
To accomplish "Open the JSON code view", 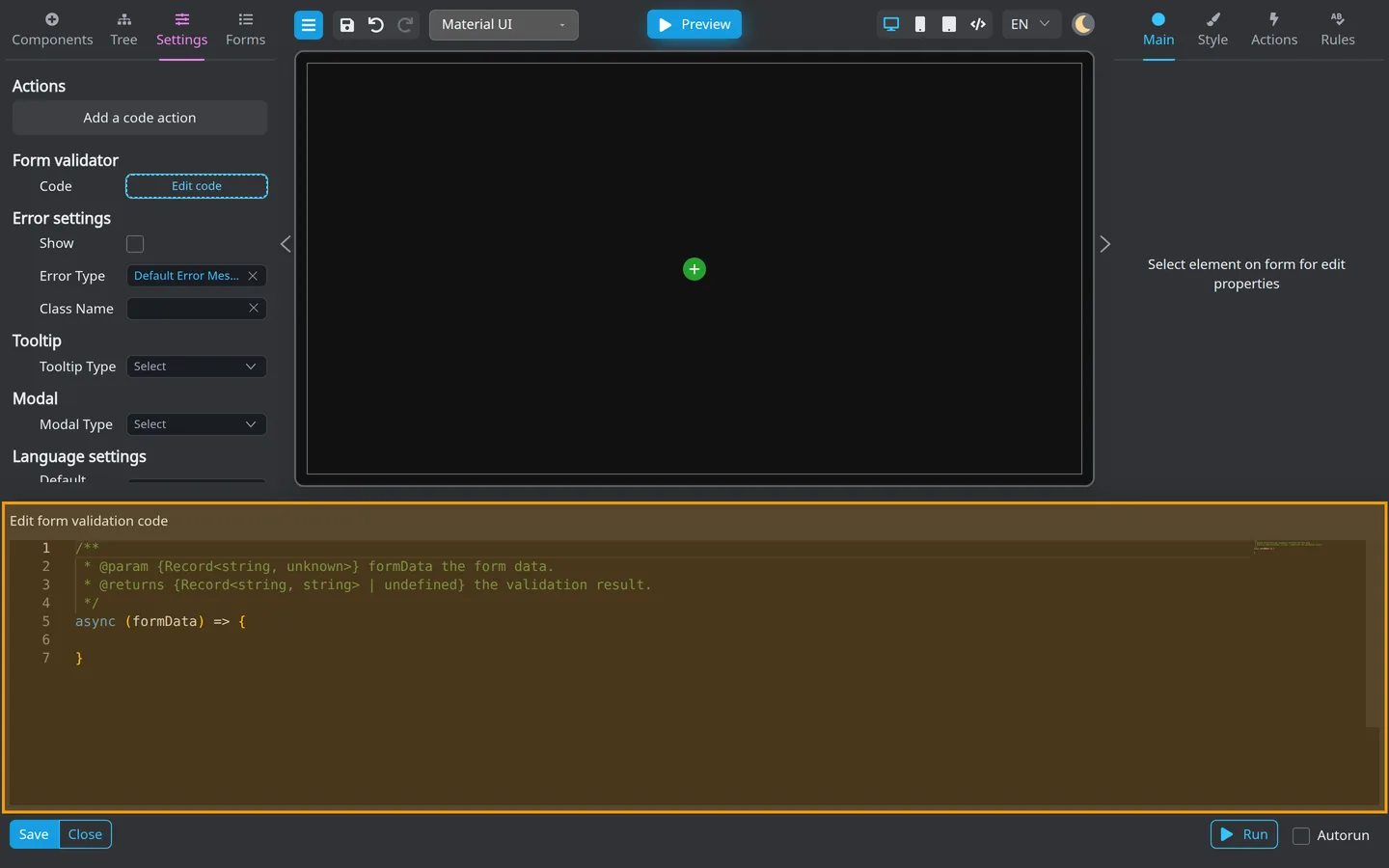I will click(978, 24).
